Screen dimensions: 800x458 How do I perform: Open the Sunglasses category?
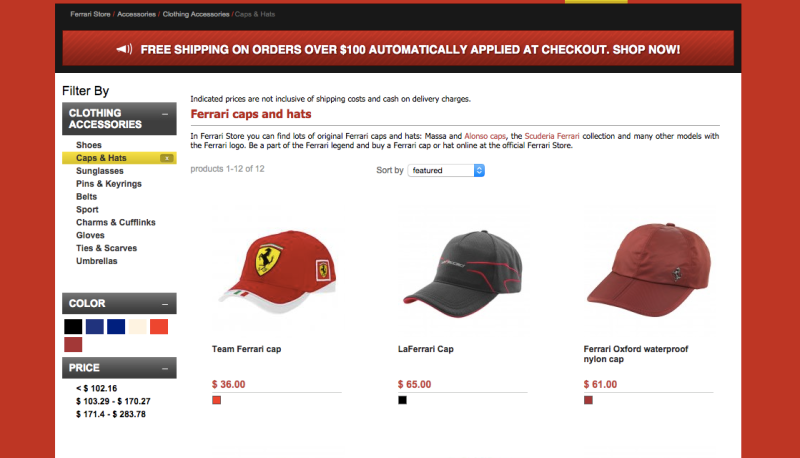99,171
